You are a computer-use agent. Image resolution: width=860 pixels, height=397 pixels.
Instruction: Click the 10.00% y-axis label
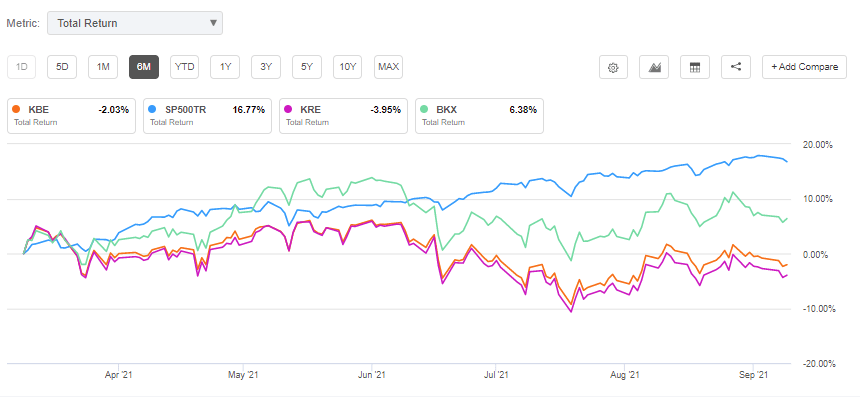pos(819,200)
